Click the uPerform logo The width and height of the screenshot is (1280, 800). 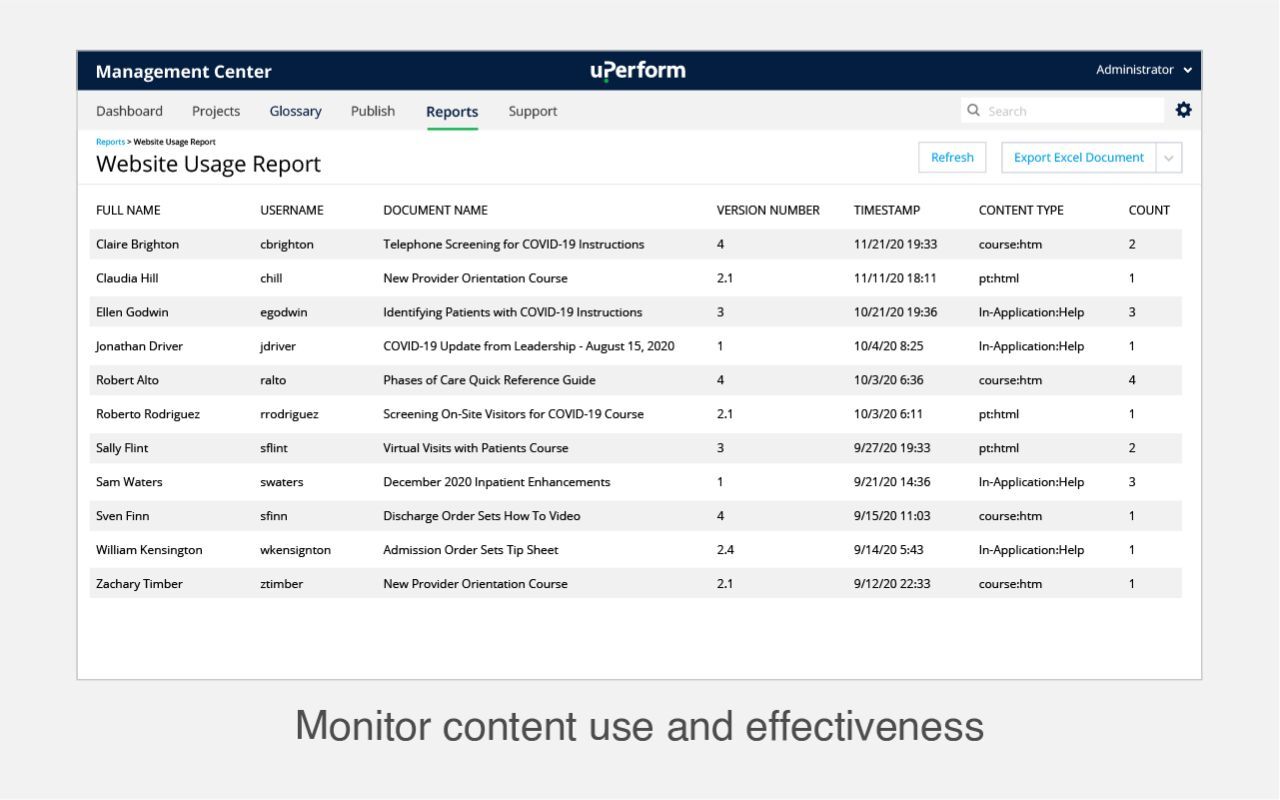[x=638, y=71]
